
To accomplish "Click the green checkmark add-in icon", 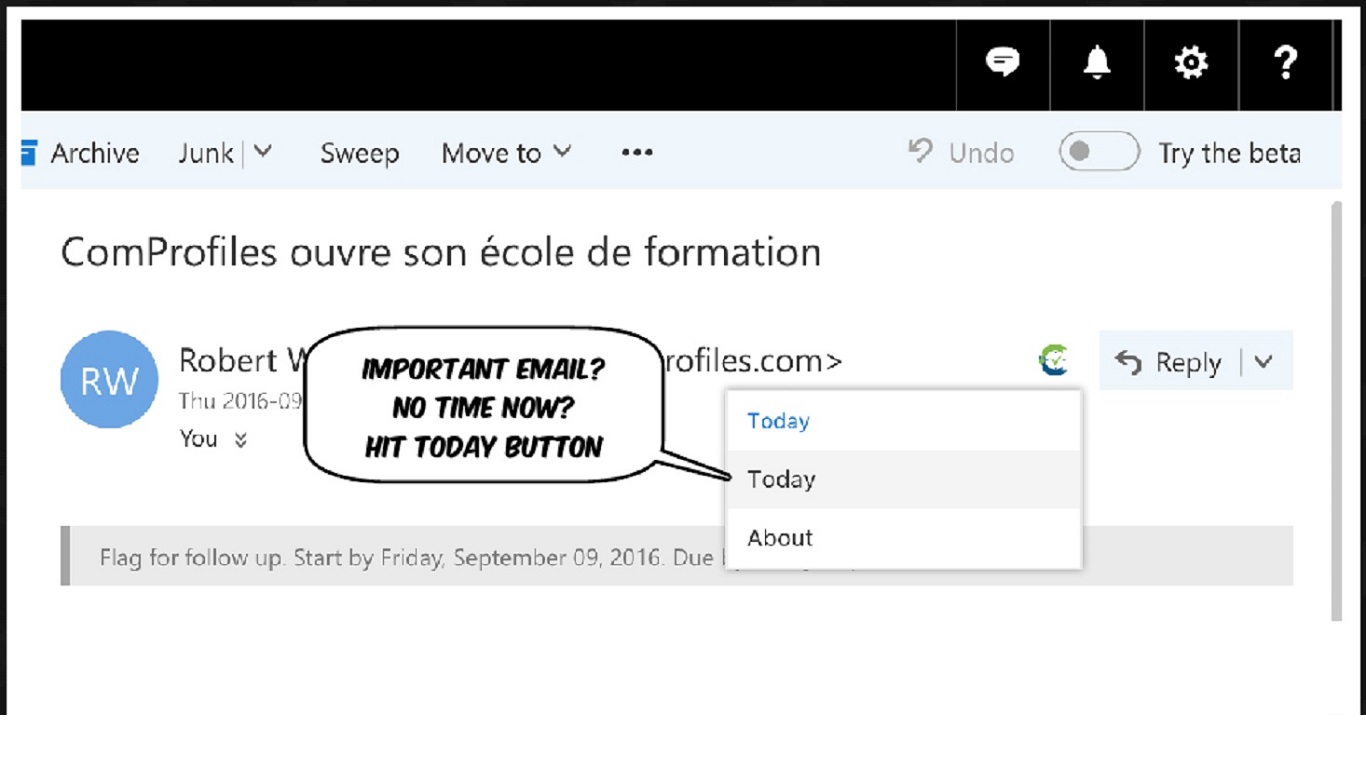I will click(x=1053, y=360).
